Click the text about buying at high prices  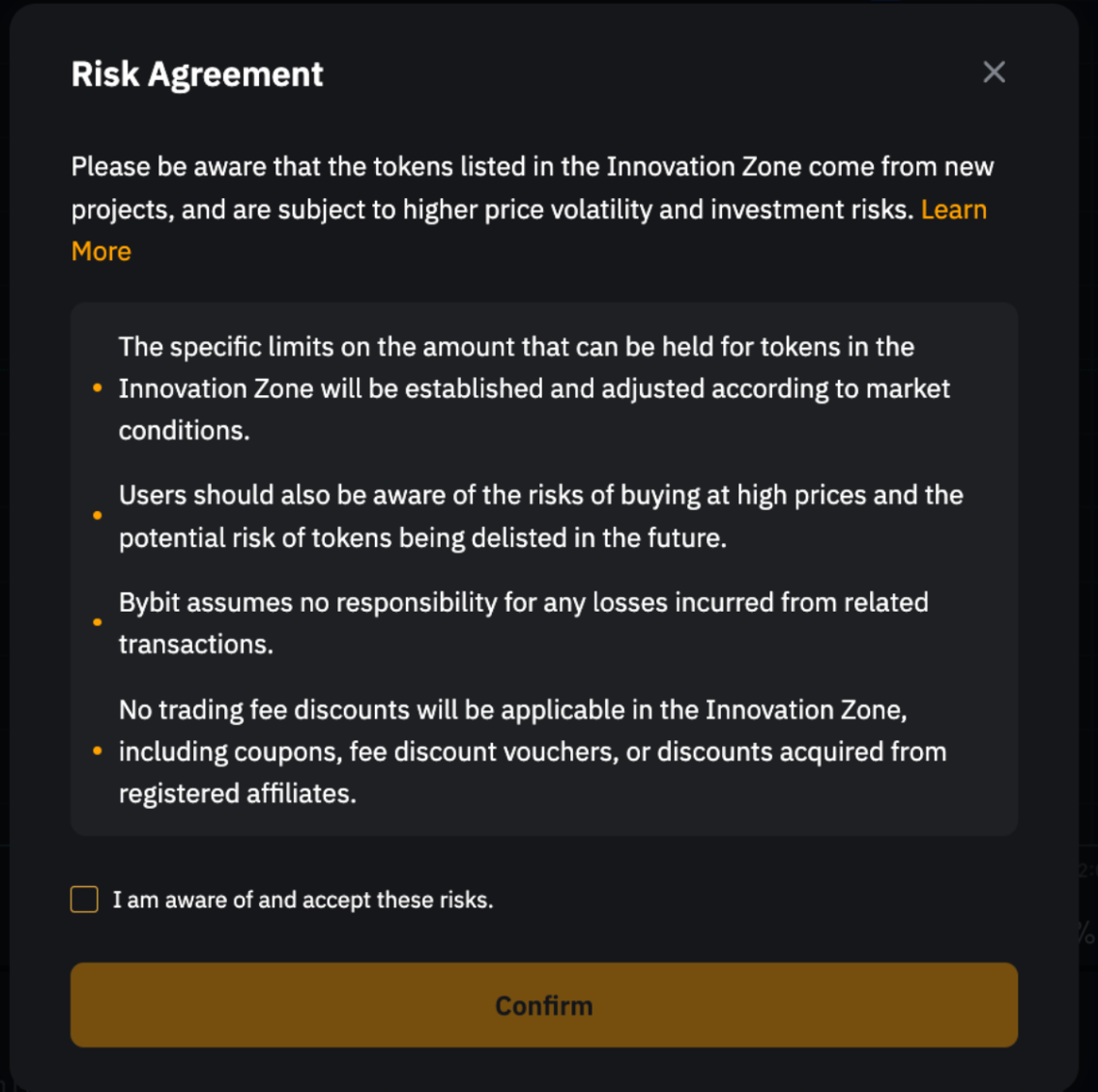[x=540, y=495]
